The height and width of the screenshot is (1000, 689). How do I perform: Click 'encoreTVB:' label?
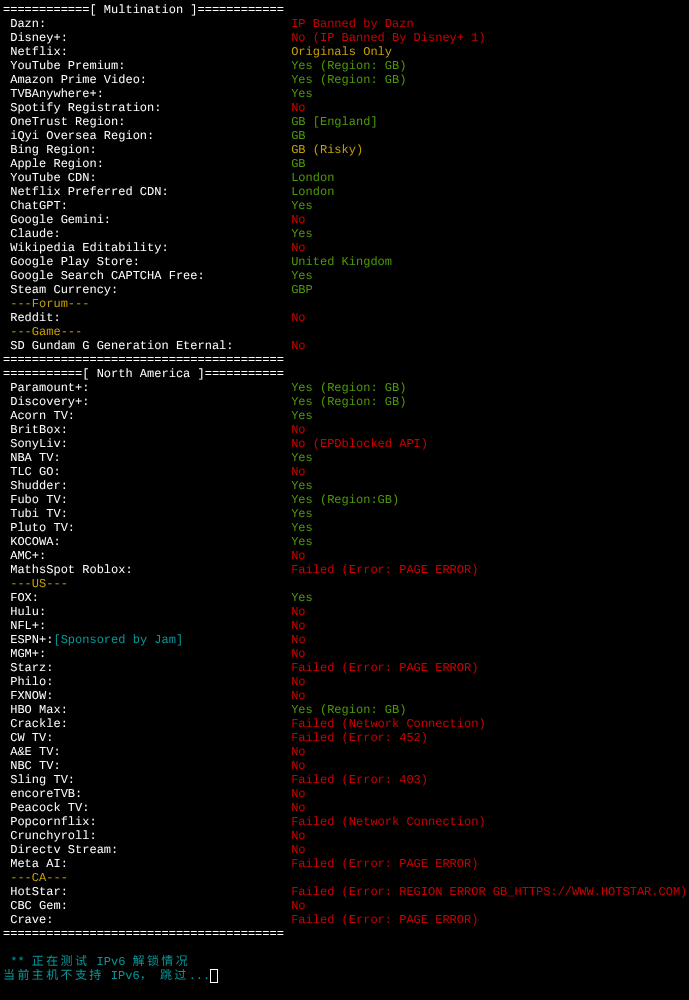(46, 795)
